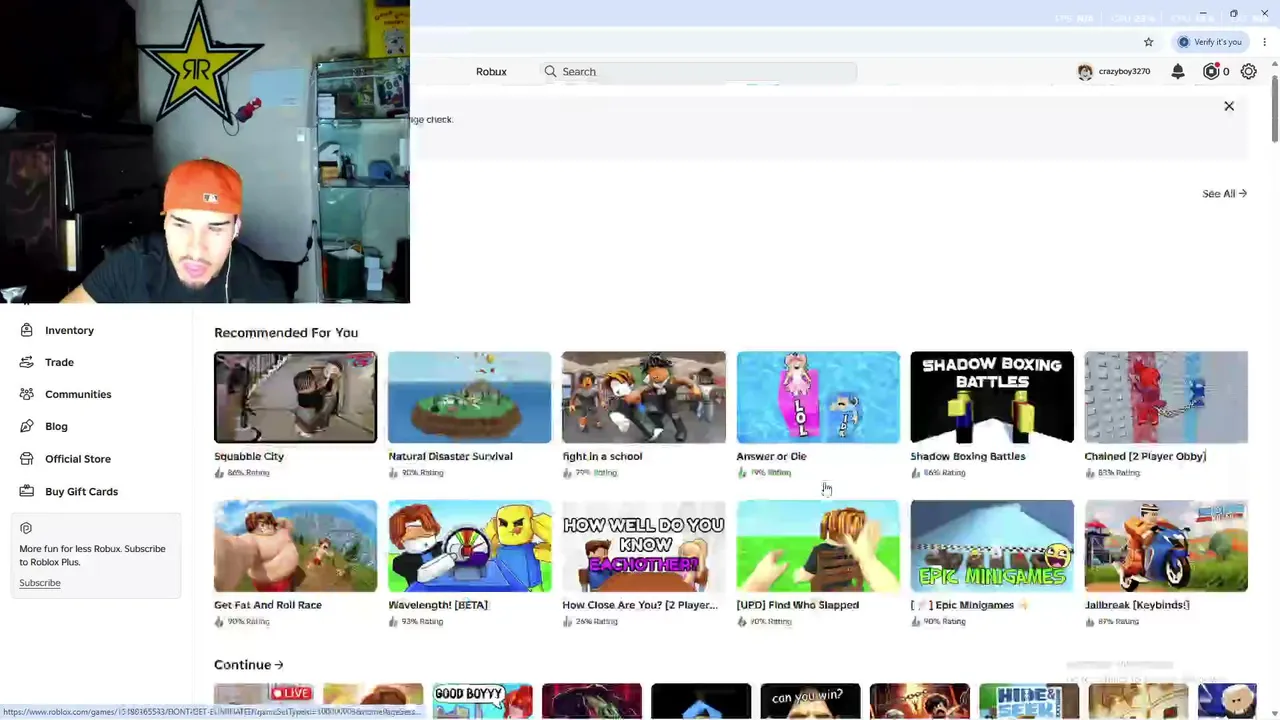Select the fight in a school thumbnail

pyautogui.click(x=644, y=397)
